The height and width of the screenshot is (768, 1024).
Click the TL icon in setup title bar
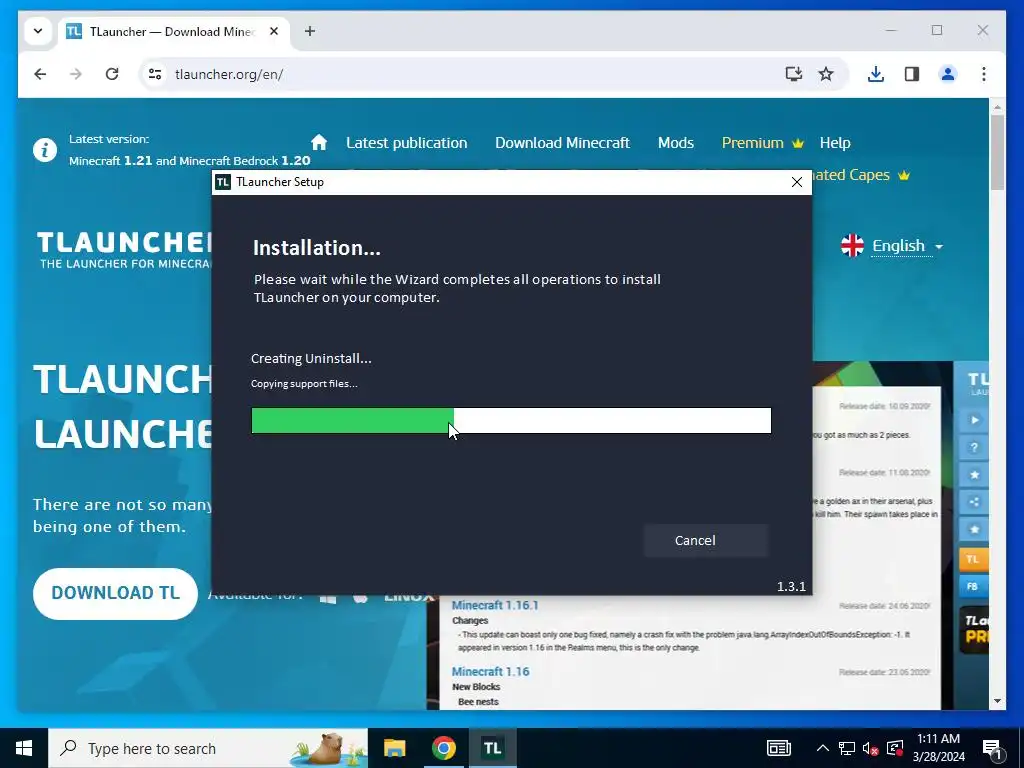point(223,182)
